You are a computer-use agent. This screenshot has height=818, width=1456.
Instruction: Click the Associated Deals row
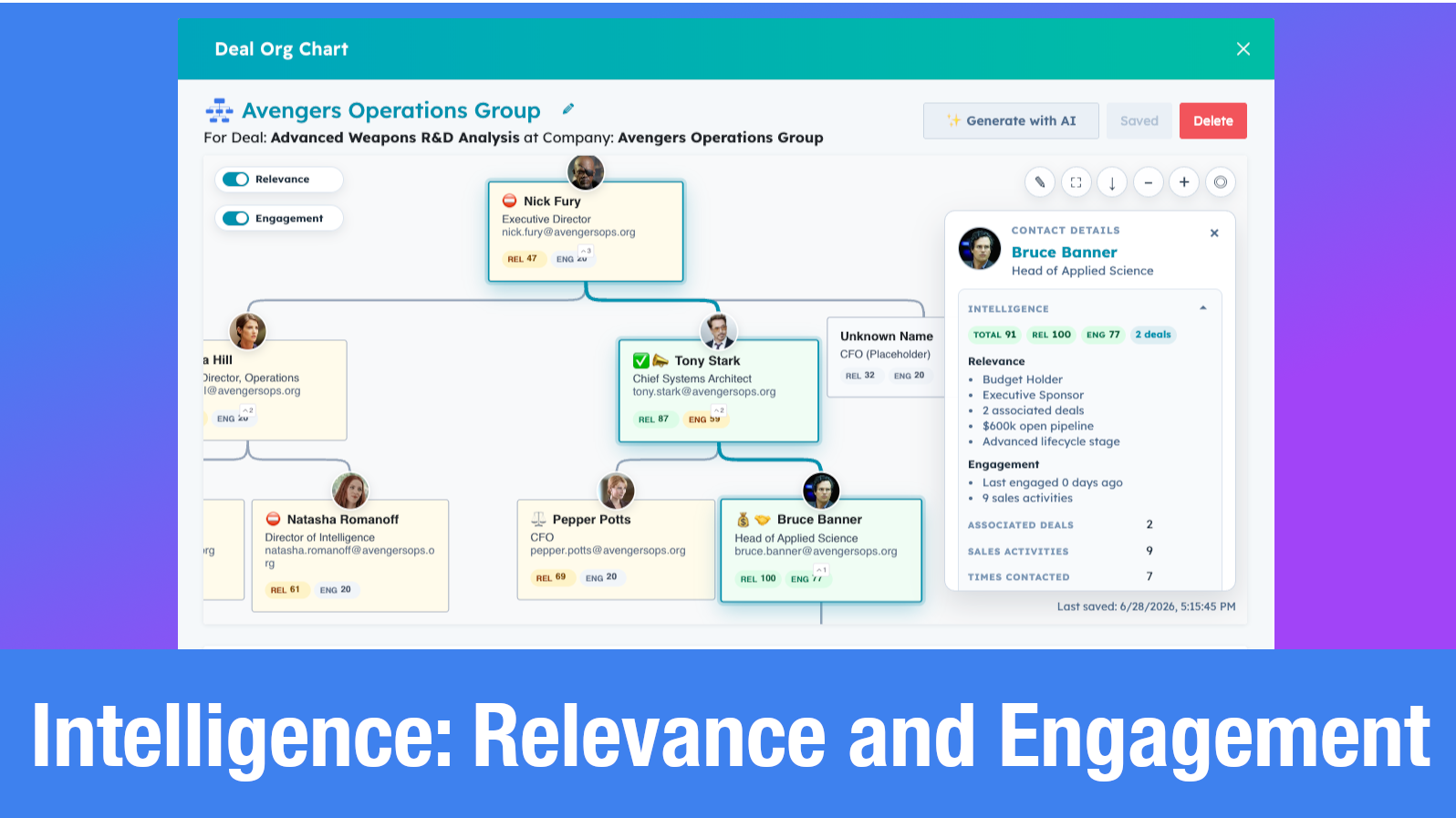[1089, 525]
